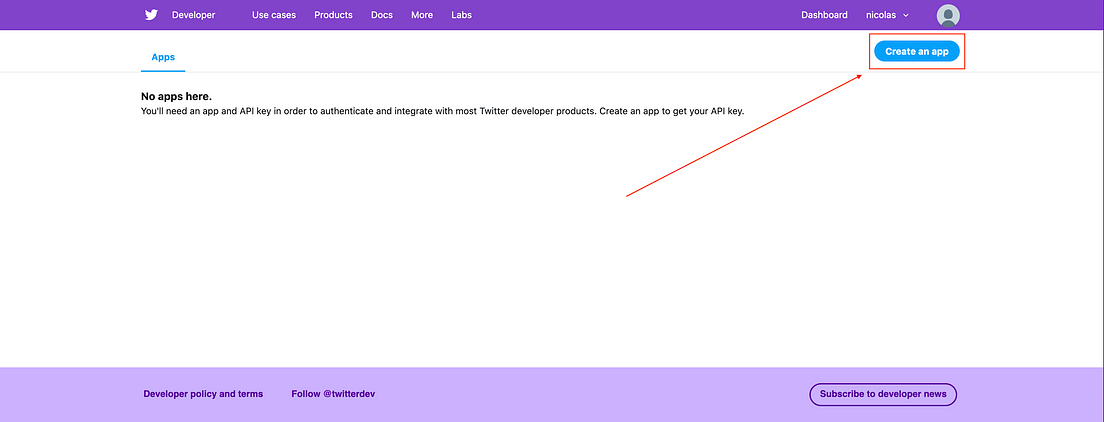Open the profile avatar icon
The height and width of the screenshot is (422, 1104).
coord(948,15)
